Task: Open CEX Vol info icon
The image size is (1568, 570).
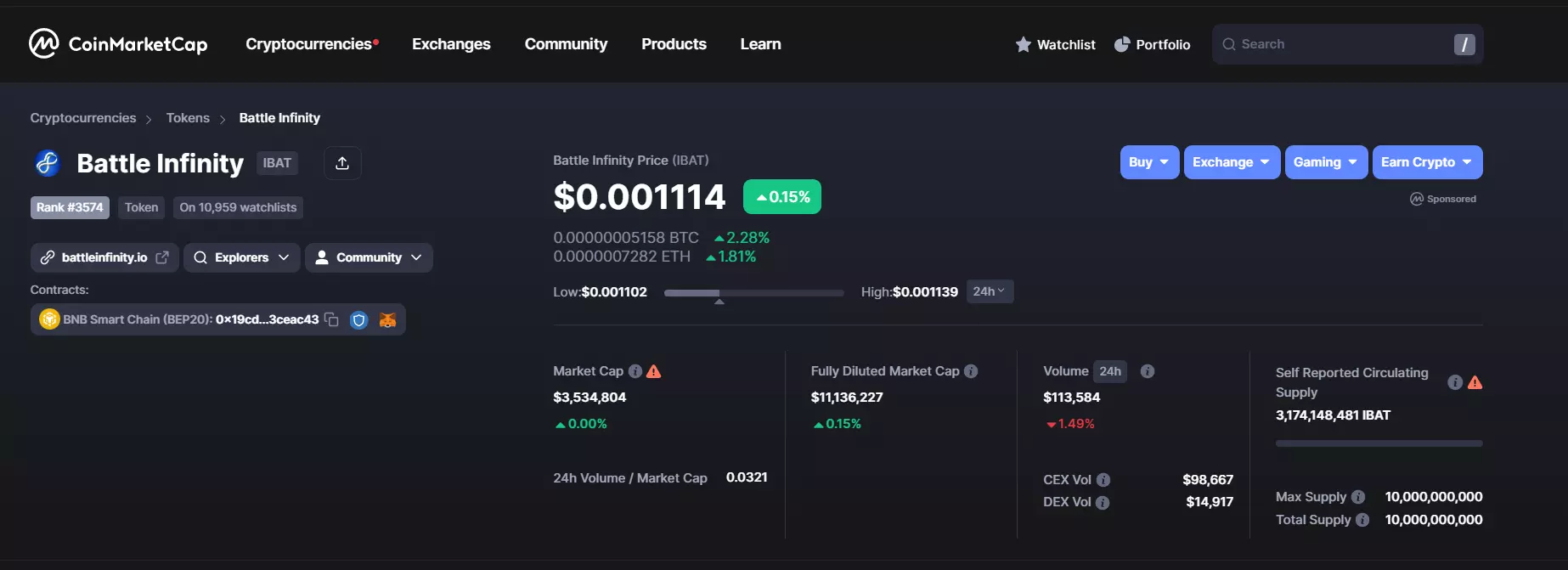Action: click(1103, 480)
